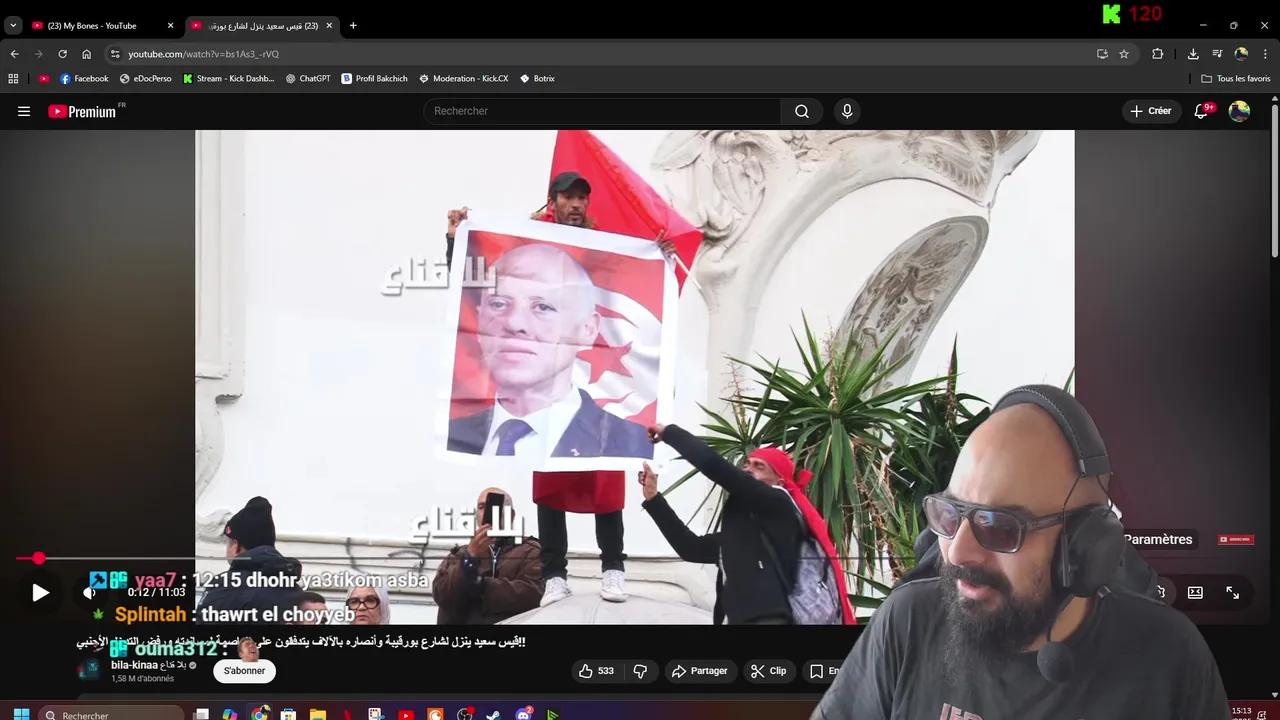Bookmark this page with the star
Screen dimensions: 1280x720
click(x=1124, y=54)
